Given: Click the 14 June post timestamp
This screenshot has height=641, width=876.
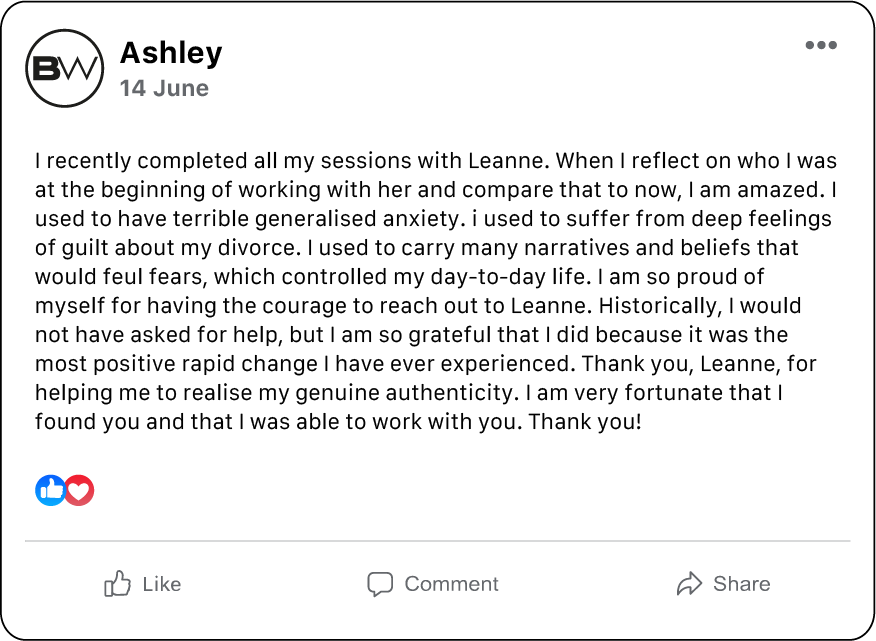Looking at the screenshot, I should 164,88.
